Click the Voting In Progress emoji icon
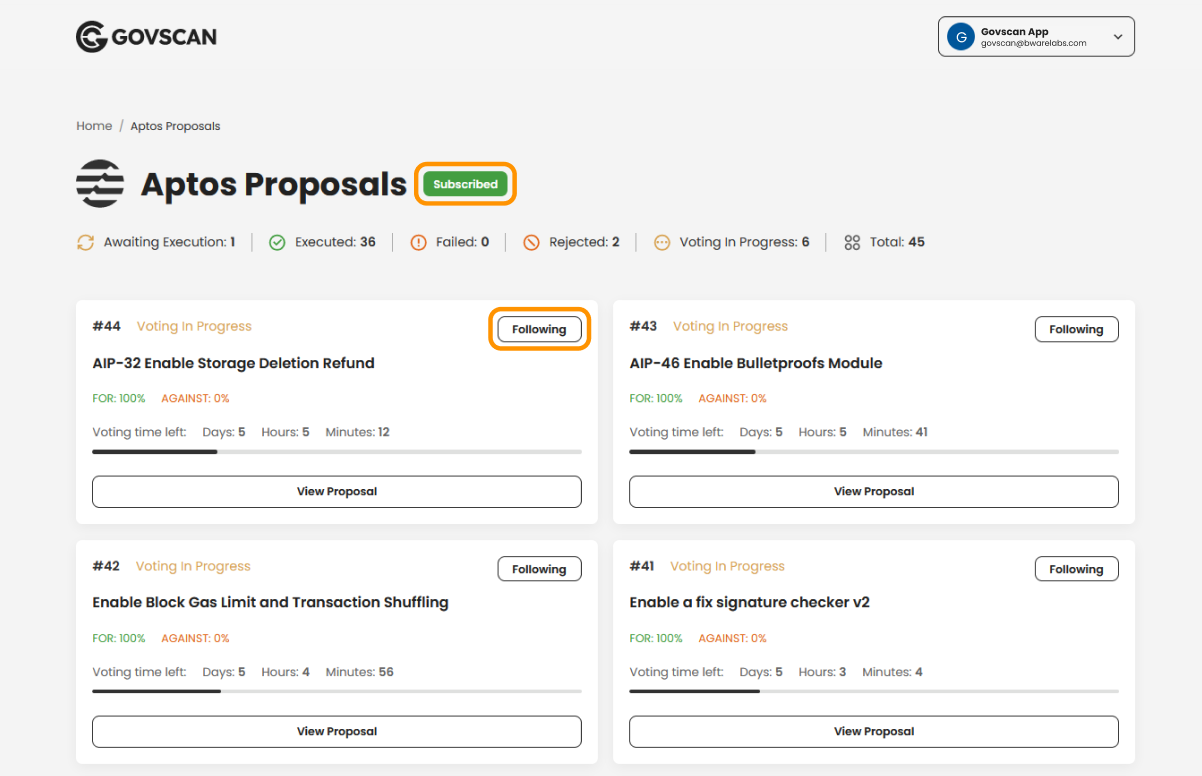This screenshot has height=776, width=1202. point(661,242)
